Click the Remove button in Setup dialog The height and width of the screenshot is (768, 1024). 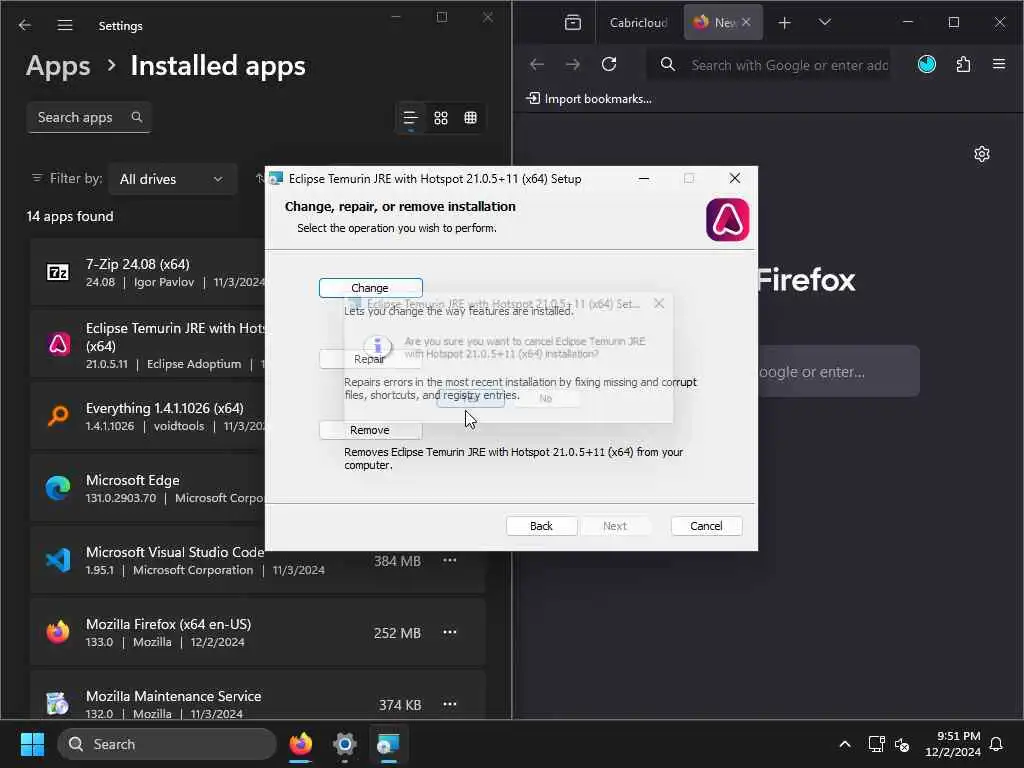pos(370,430)
